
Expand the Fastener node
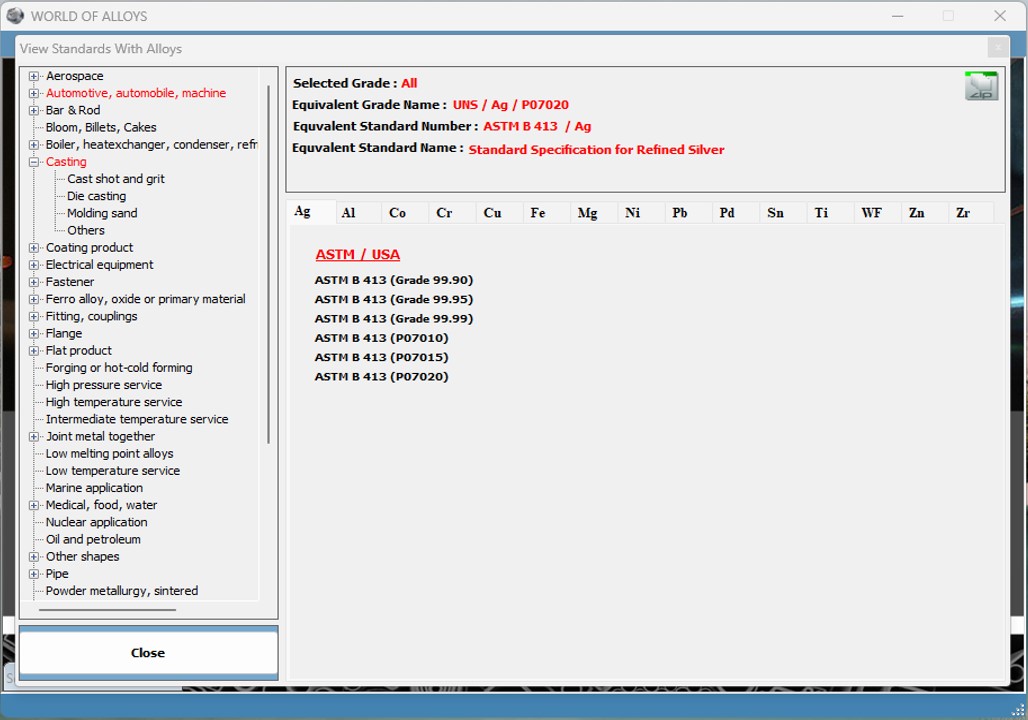[33, 282]
